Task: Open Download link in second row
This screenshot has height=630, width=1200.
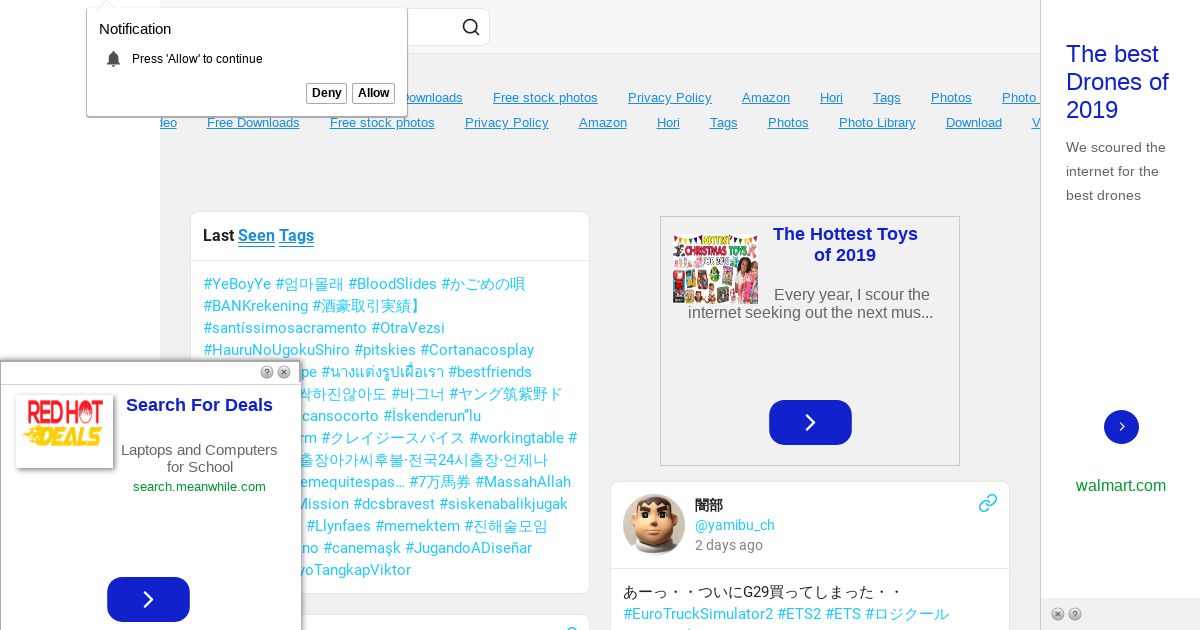Action: click(x=974, y=122)
